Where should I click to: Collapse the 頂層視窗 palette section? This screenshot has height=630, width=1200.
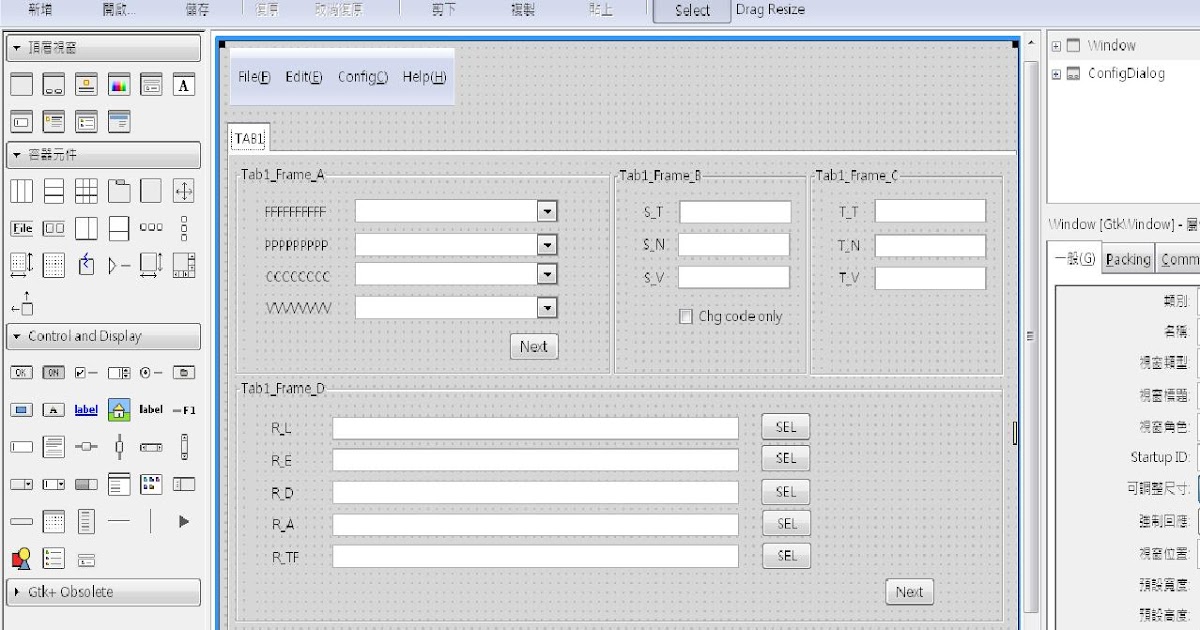click(x=104, y=48)
